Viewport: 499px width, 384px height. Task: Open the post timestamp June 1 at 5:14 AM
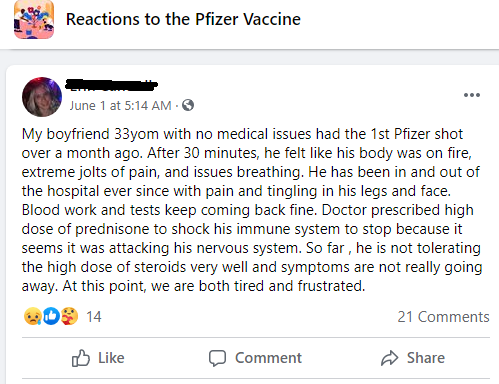(120, 106)
